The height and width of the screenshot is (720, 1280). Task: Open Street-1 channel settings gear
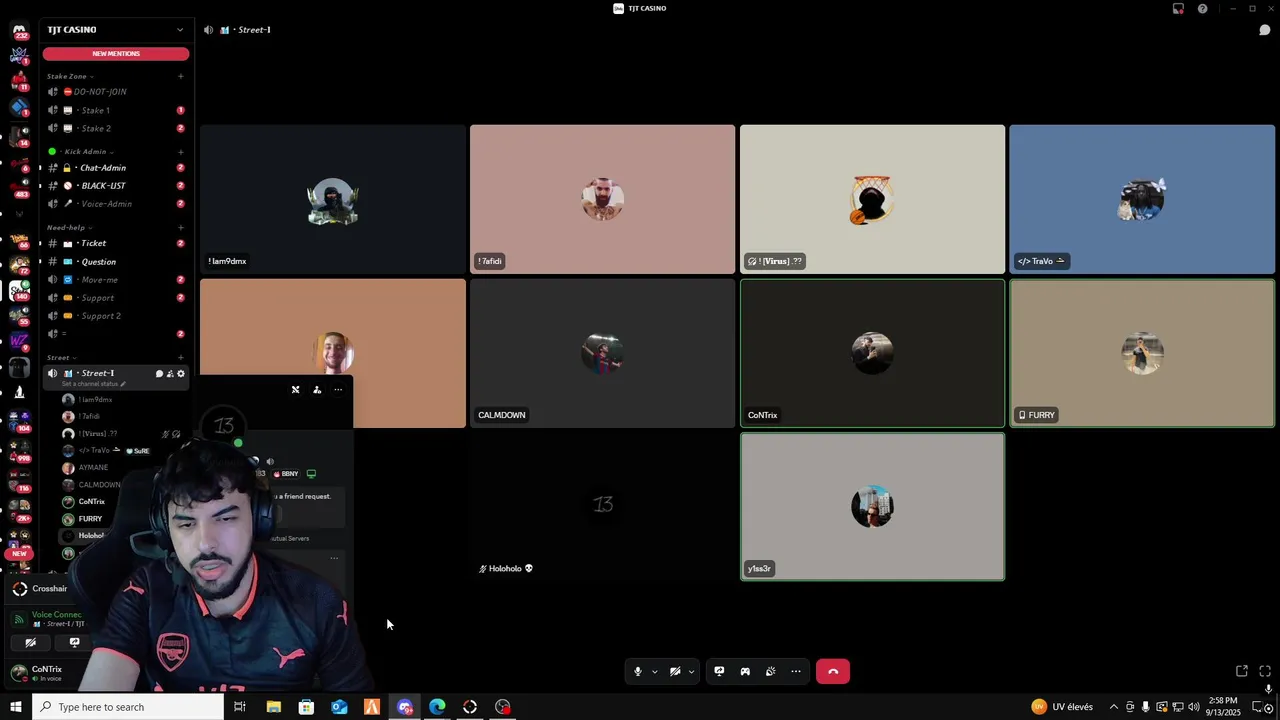coord(181,374)
